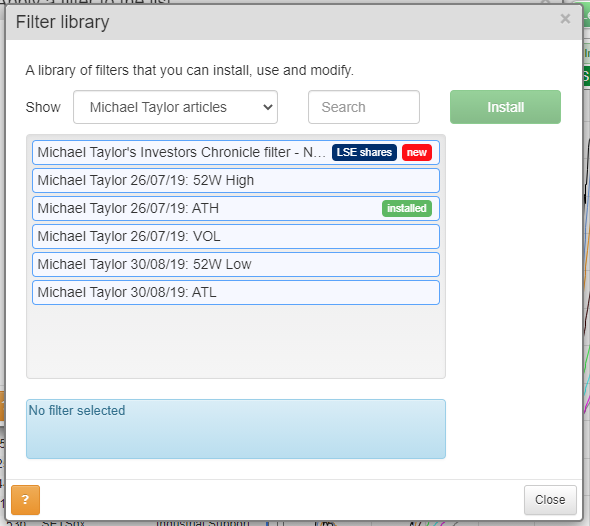Click the Filter library title bar
The height and width of the screenshot is (526, 590).
[293, 22]
